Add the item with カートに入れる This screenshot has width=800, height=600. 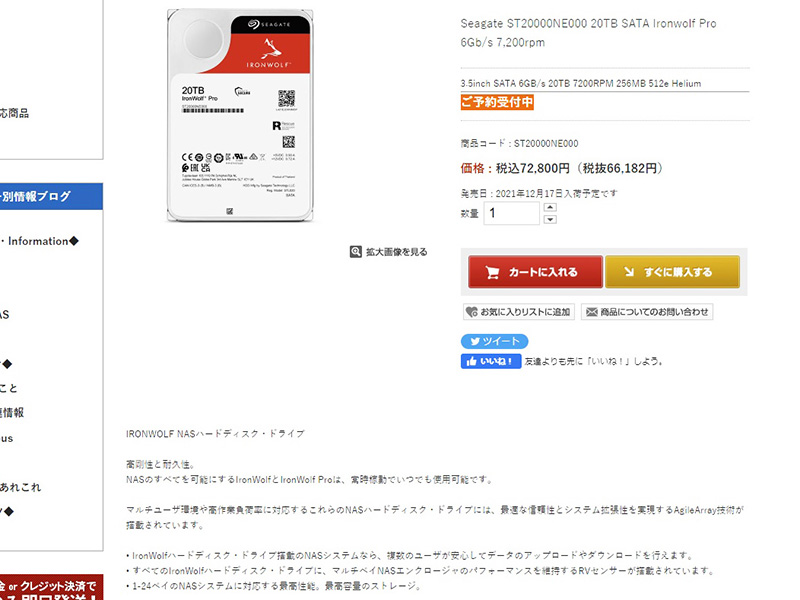535,272
